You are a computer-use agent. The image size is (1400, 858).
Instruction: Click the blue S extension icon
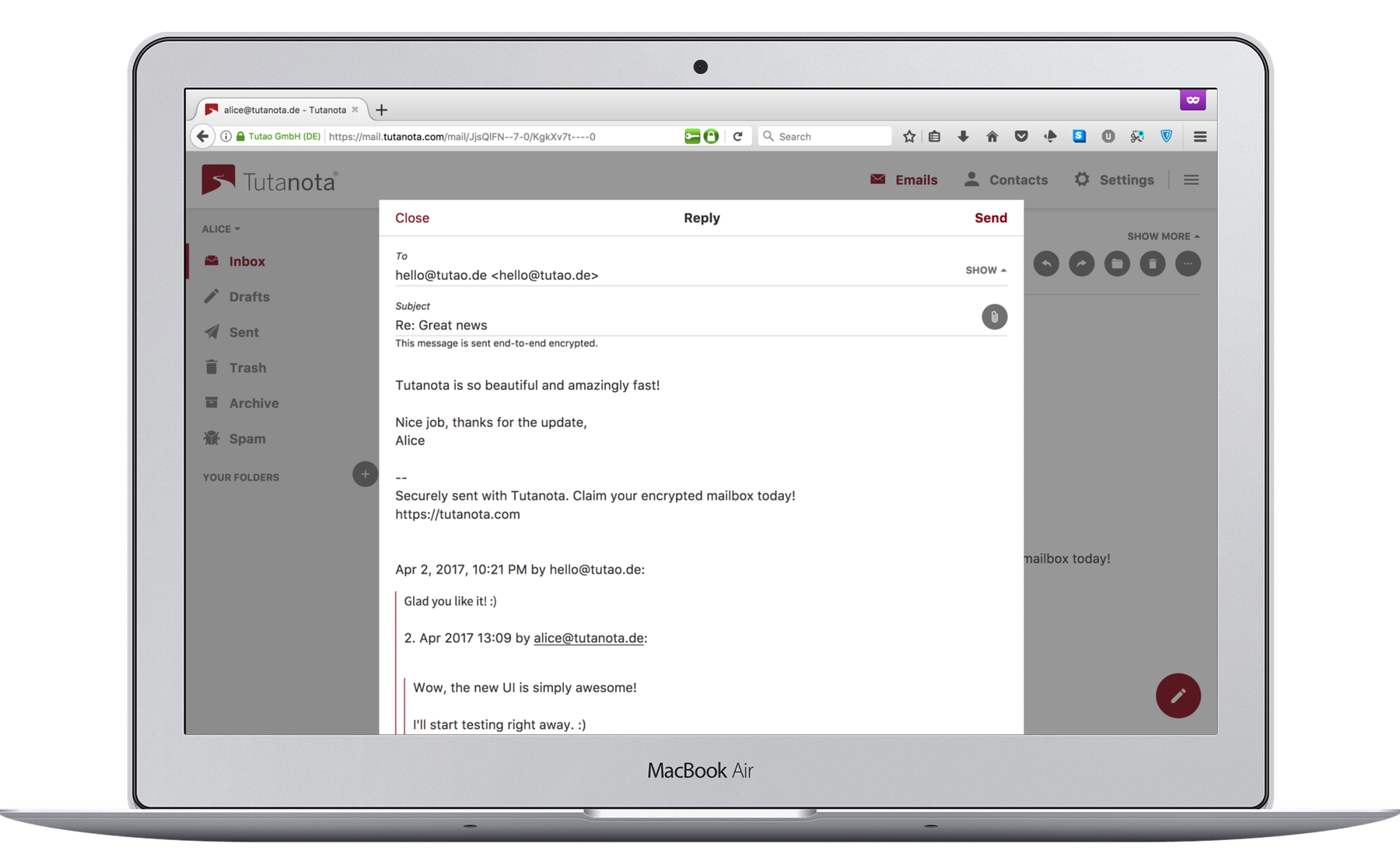coord(1079,136)
